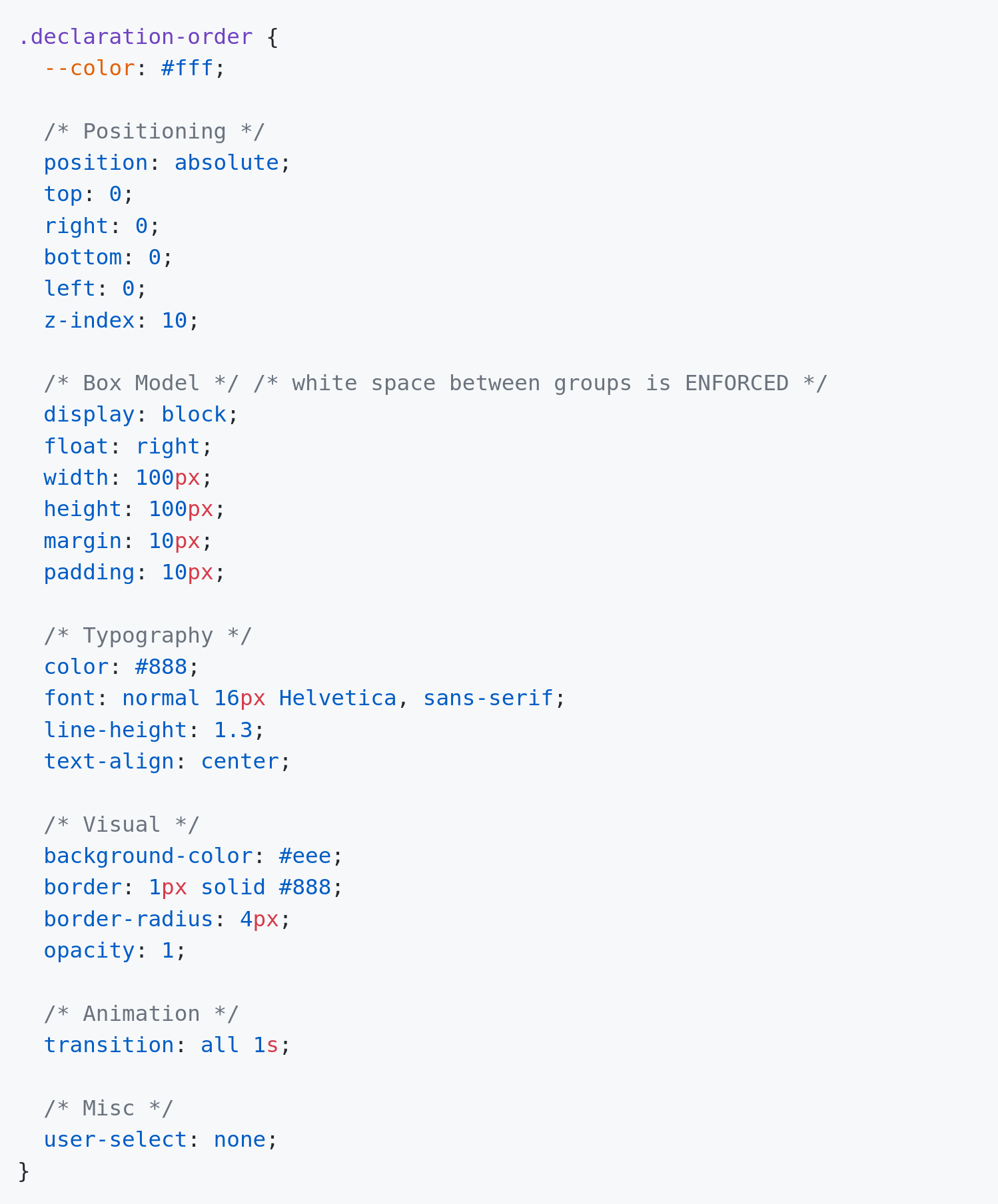Click Helvetica in the font declaration

coord(338,698)
